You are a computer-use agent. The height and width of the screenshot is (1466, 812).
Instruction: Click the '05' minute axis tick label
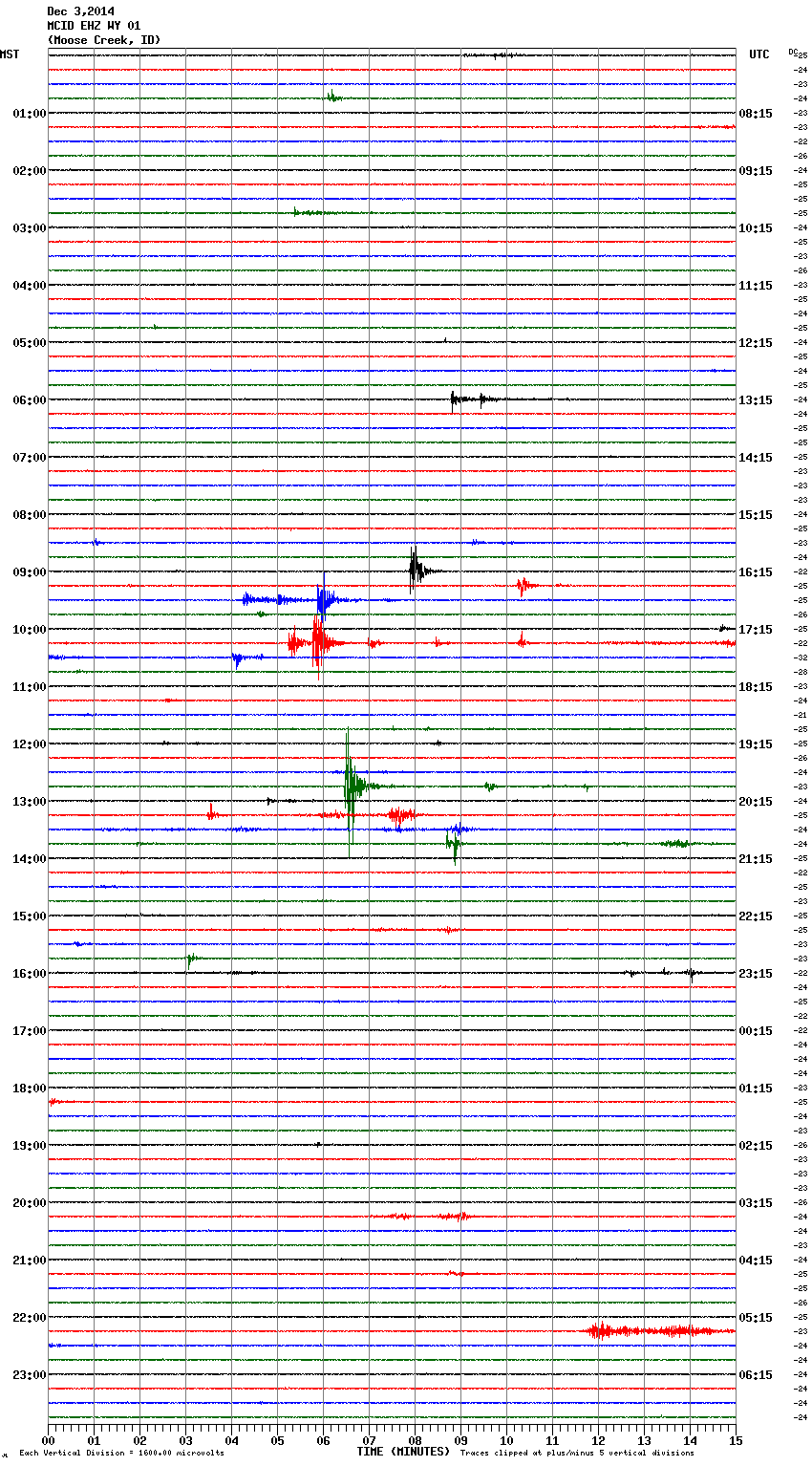pyautogui.click(x=277, y=1440)
